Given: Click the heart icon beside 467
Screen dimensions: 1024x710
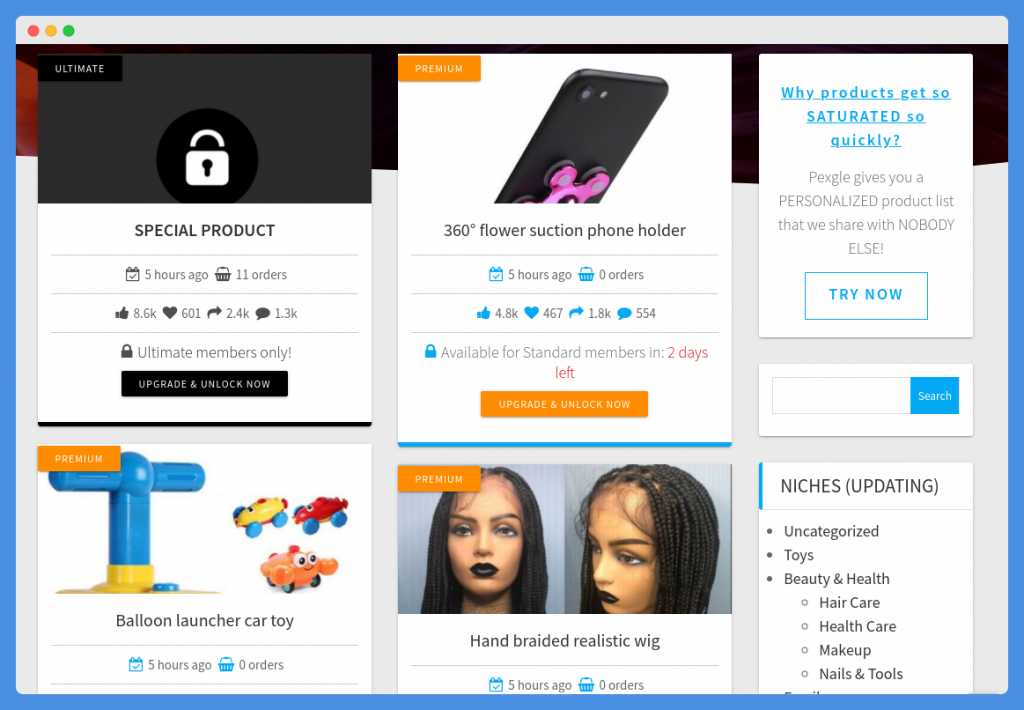Looking at the screenshot, I should click(x=532, y=314).
